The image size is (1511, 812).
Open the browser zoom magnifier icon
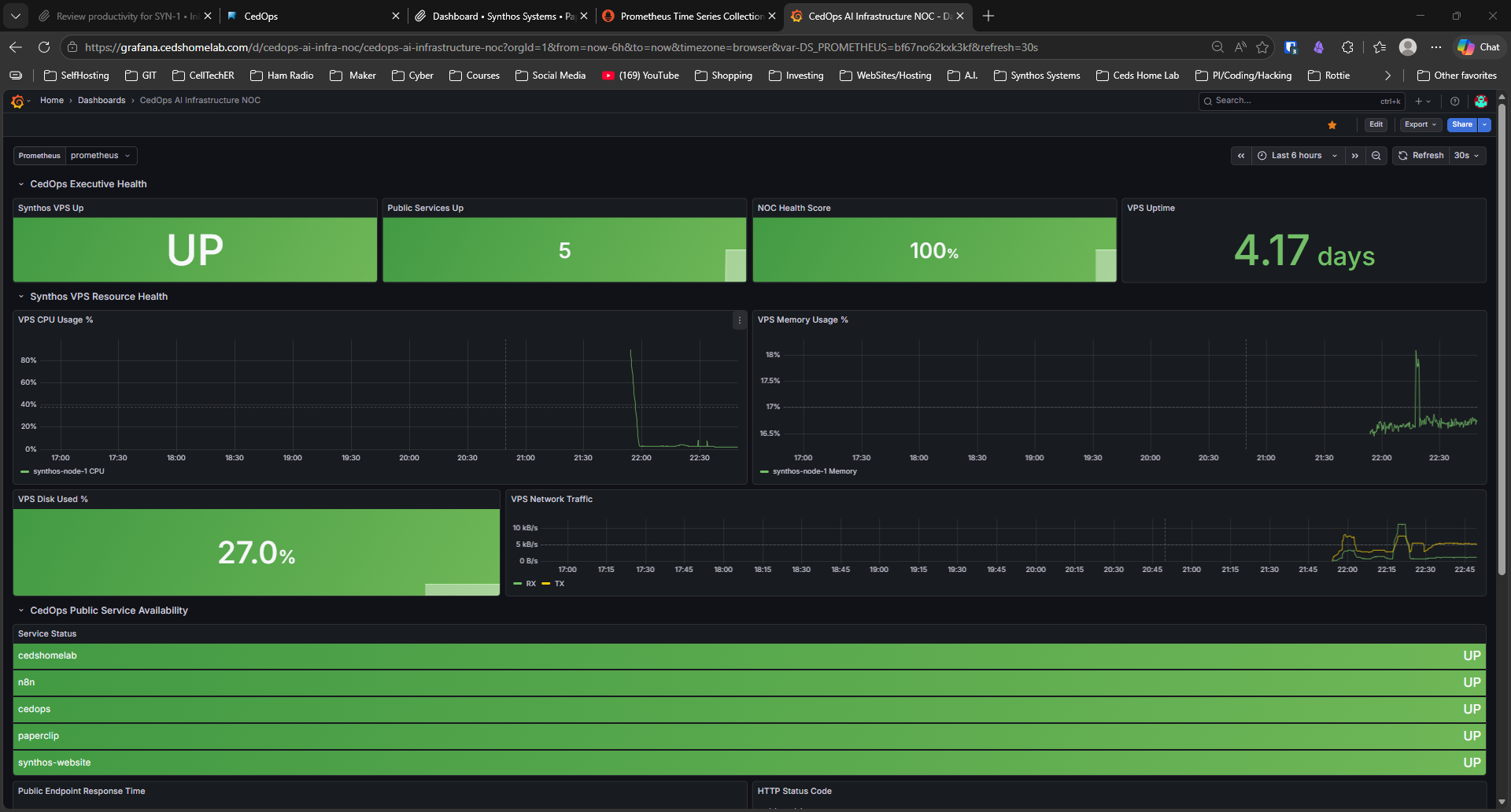click(1217, 47)
